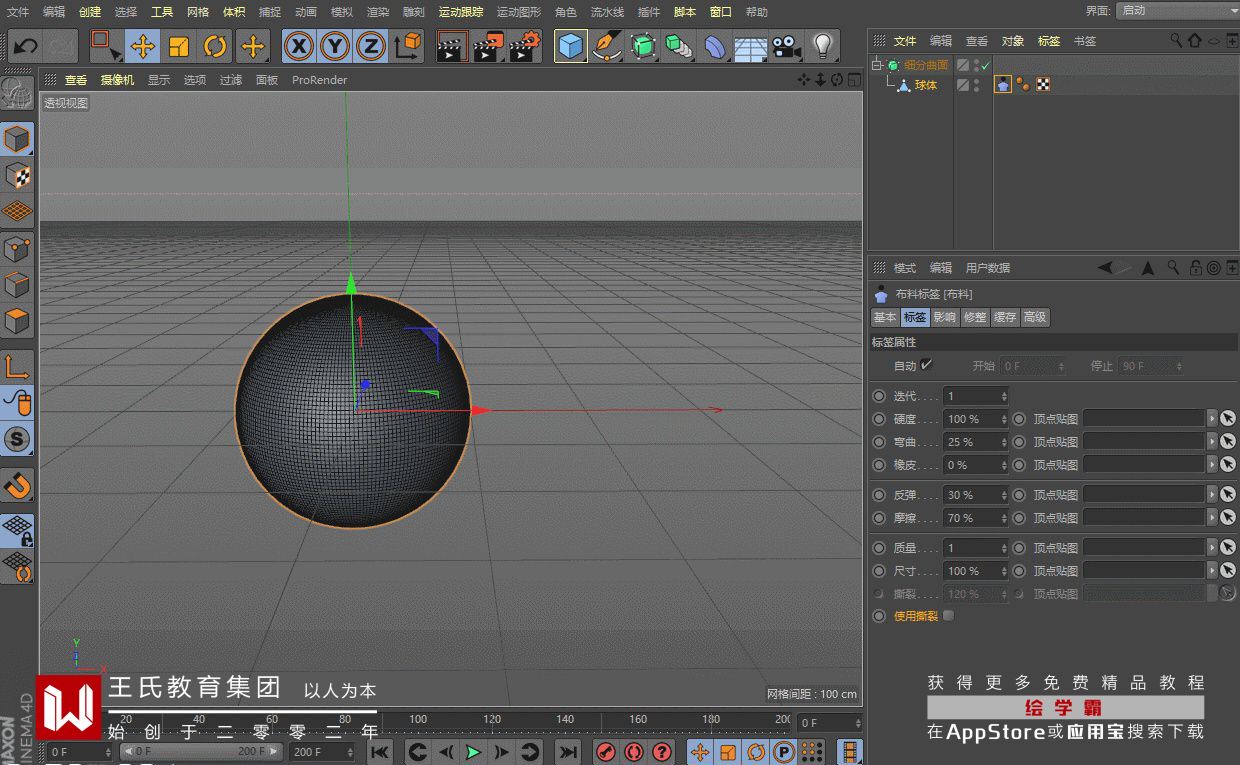Play the animation forward
This screenshot has width=1240, height=765.
(x=474, y=752)
